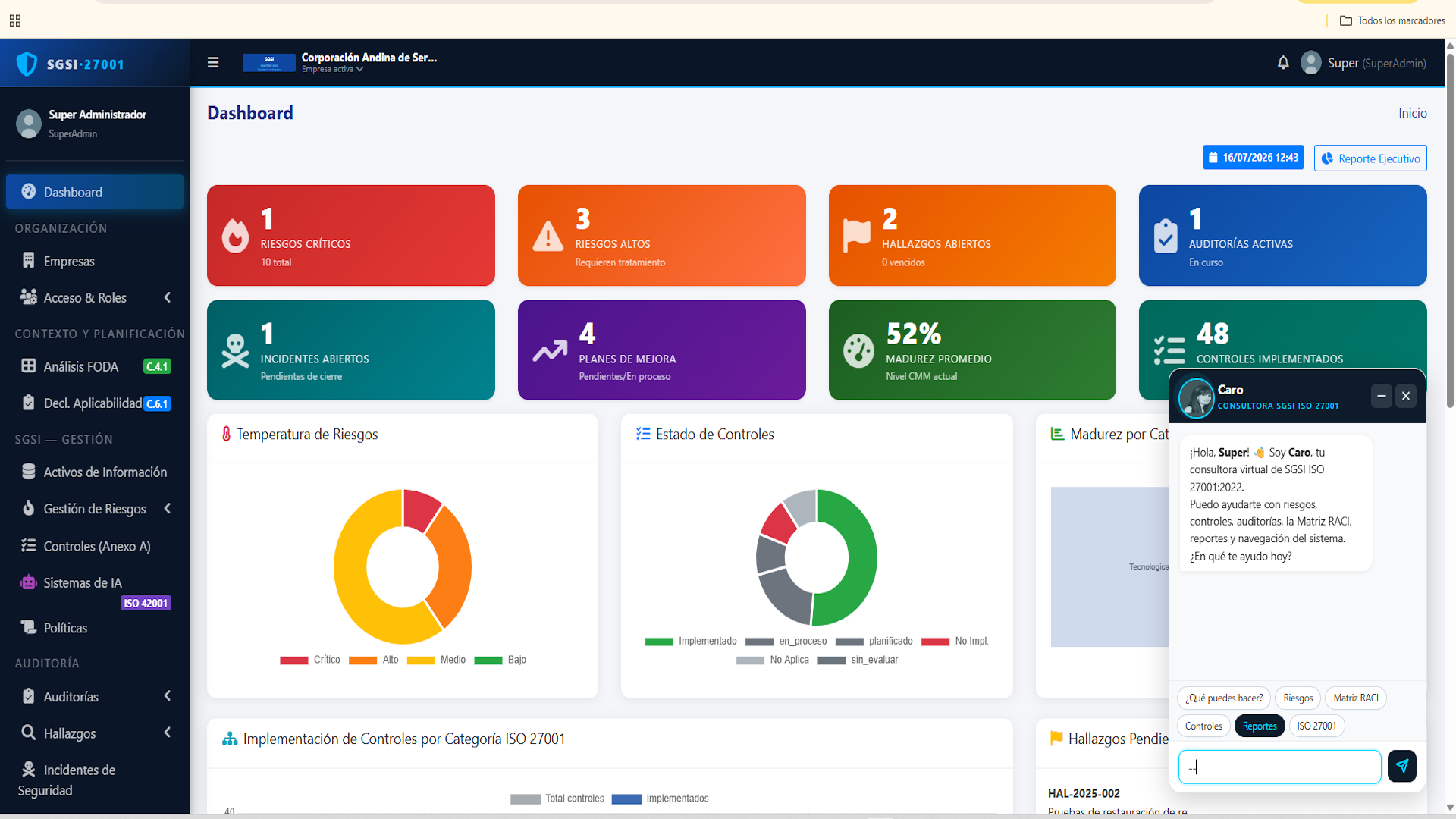1456x819 pixels.
Task: Toggle Medio legend in risk chart
Action: (436, 660)
